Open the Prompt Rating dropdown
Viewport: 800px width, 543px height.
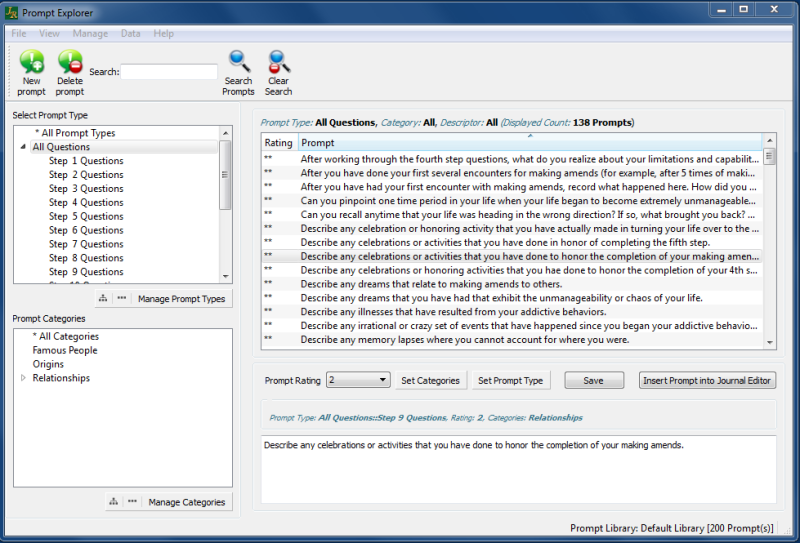(358, 380)
